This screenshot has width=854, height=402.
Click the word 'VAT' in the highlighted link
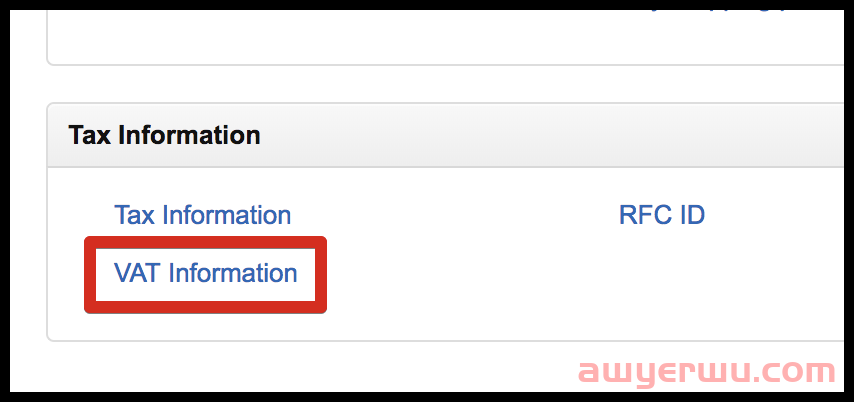click(137, 273)
